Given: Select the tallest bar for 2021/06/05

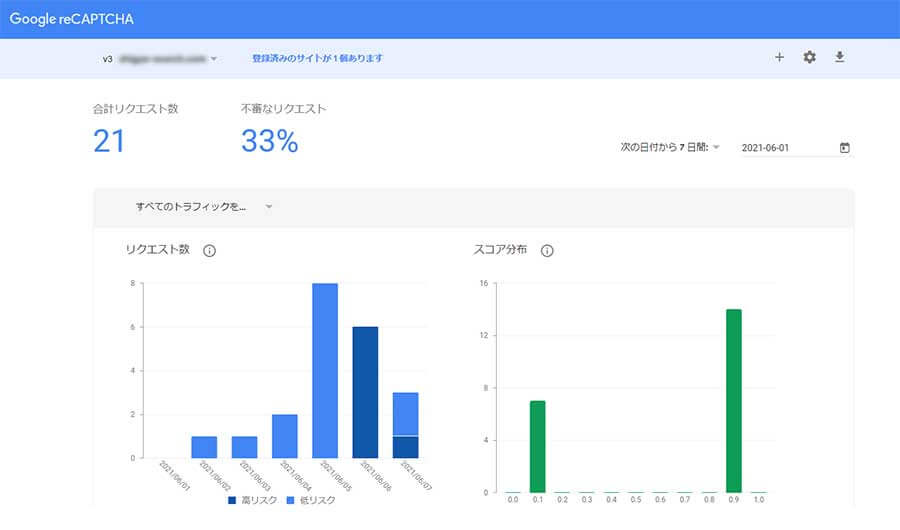Looking at the screenshot, I should click(x=325, y=370).
